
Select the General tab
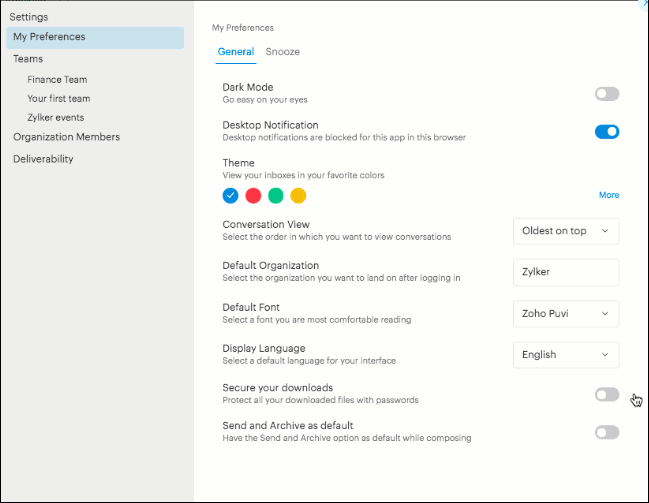point(236,52)
